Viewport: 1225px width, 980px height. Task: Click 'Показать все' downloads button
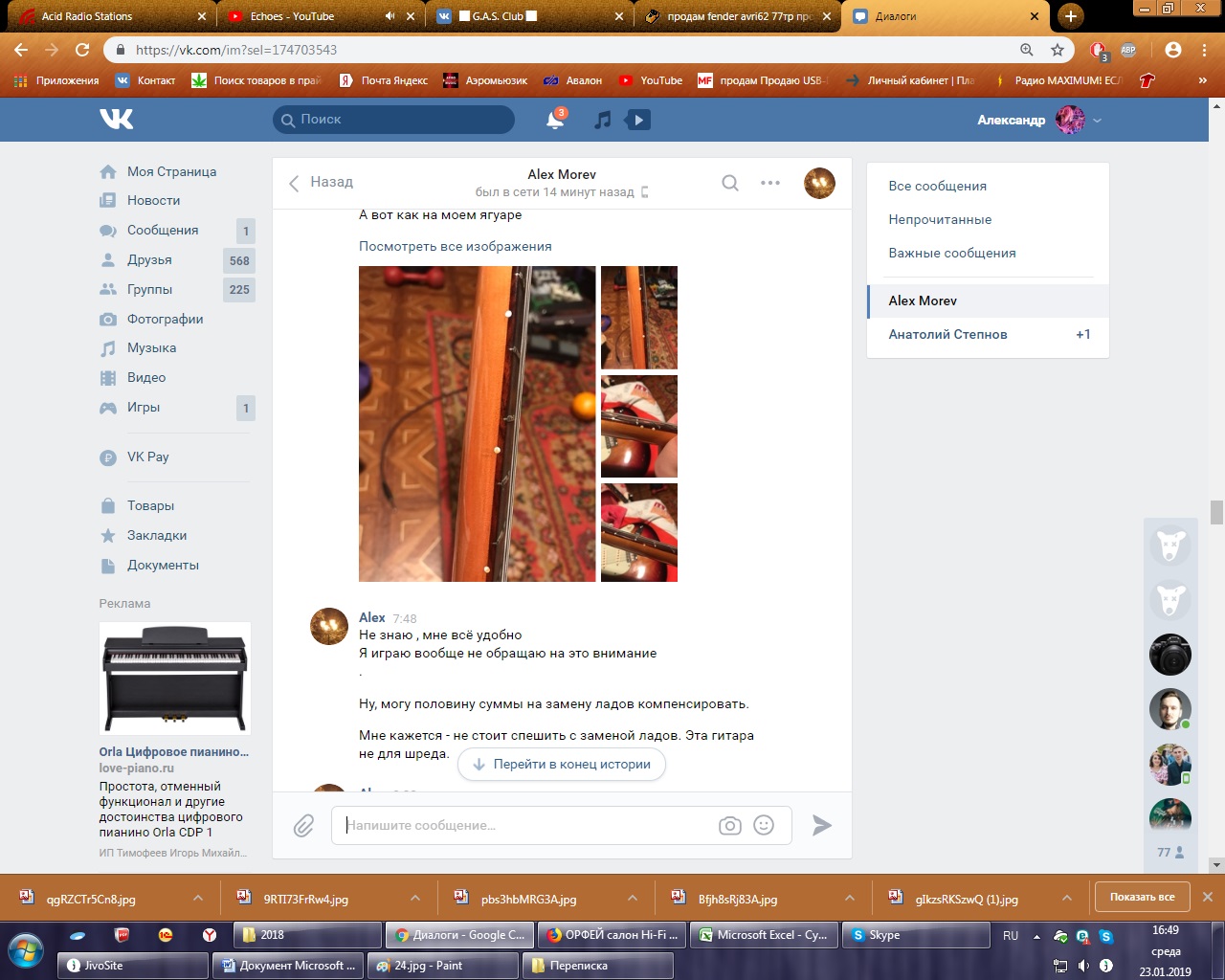pos(1143,897)
